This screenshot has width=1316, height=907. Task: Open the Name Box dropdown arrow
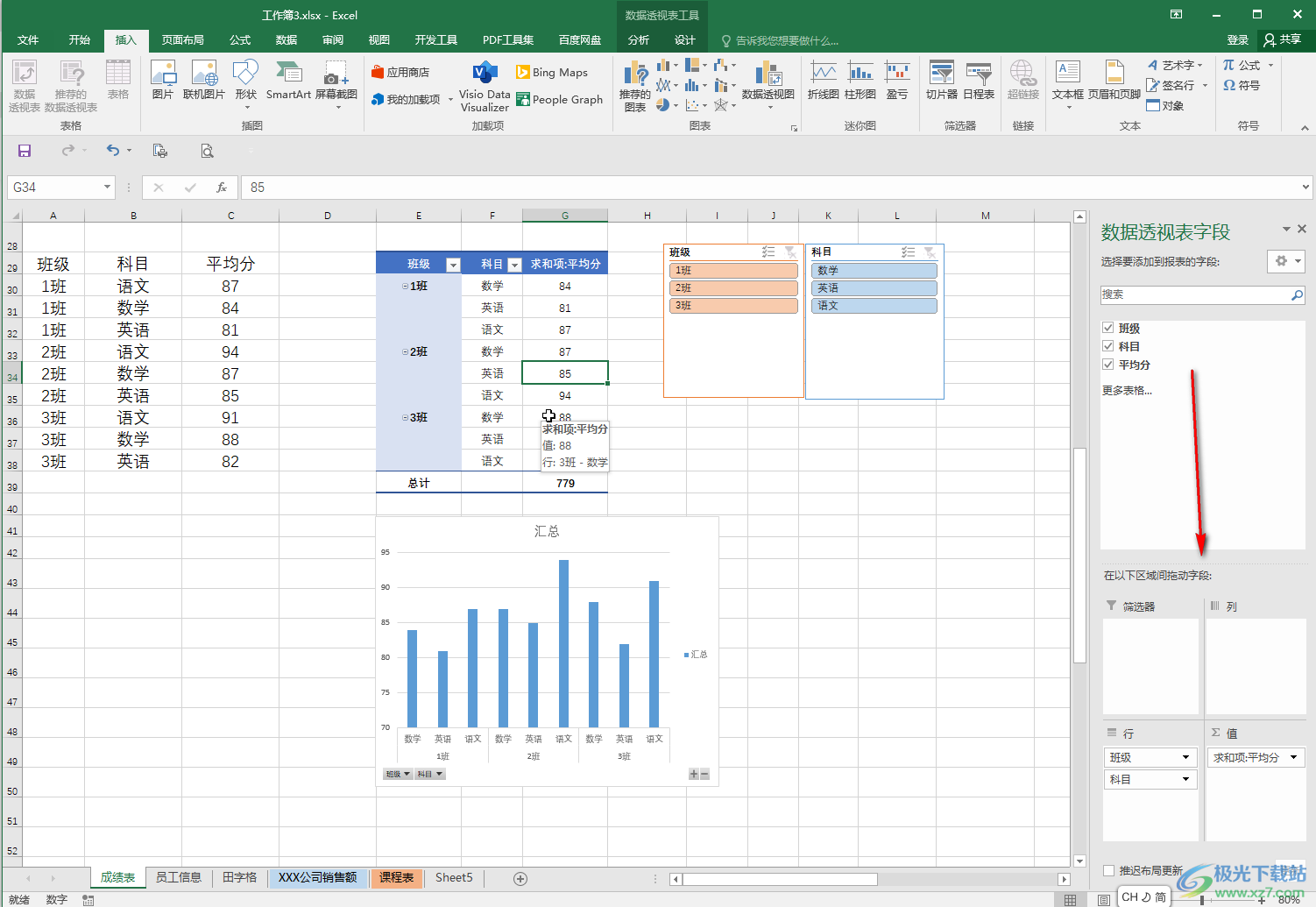coord(107,187)
